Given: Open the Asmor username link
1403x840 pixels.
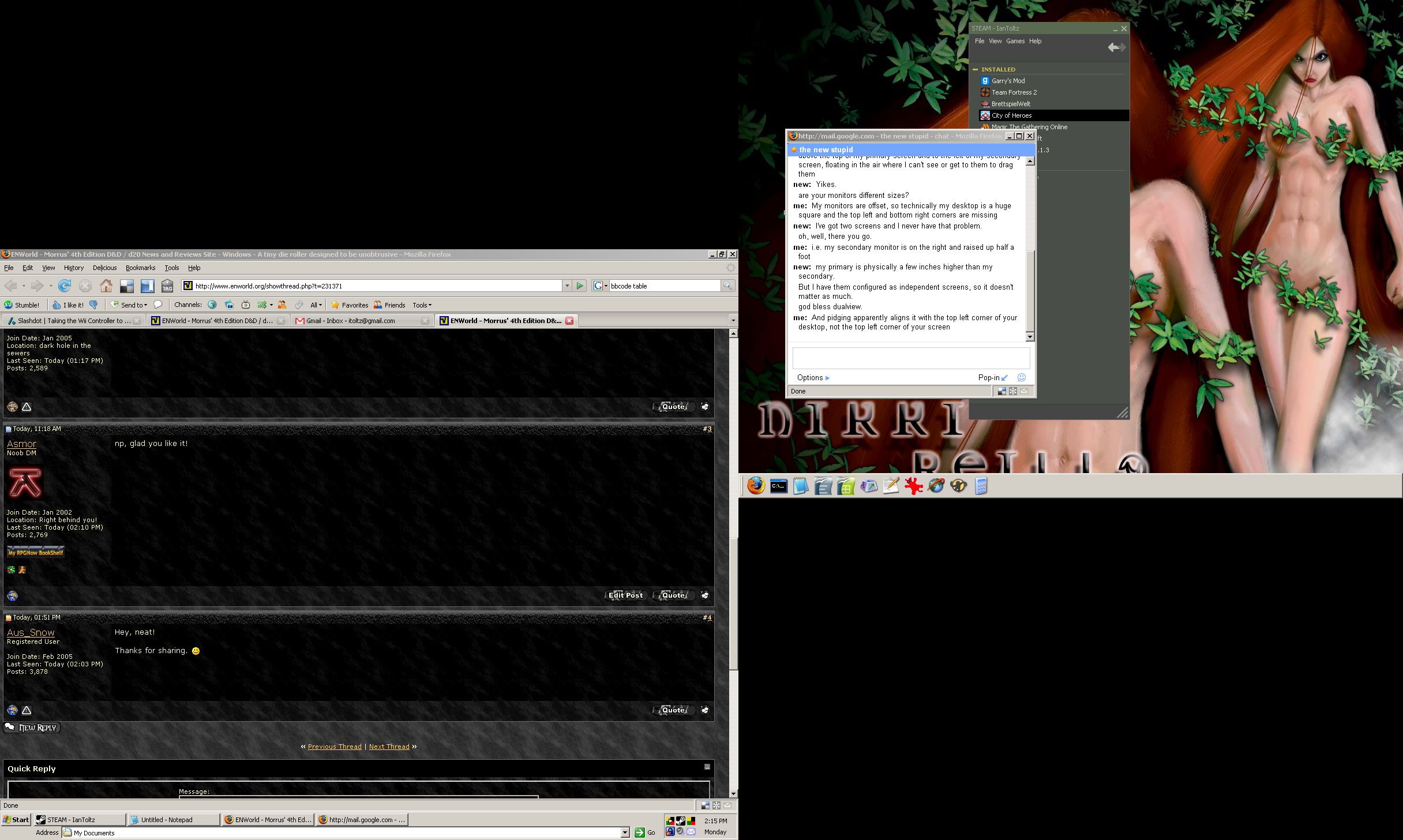Looking at the screenshot, I should point(21,444).
